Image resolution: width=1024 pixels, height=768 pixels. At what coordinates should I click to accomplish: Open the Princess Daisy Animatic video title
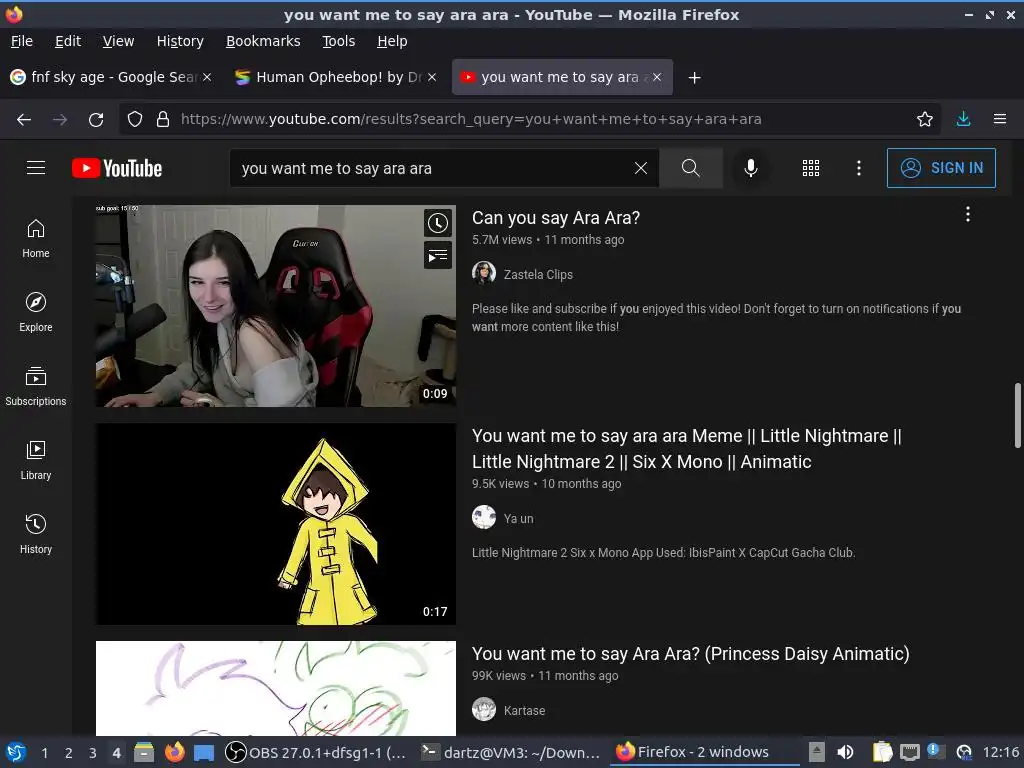[690, 654]
